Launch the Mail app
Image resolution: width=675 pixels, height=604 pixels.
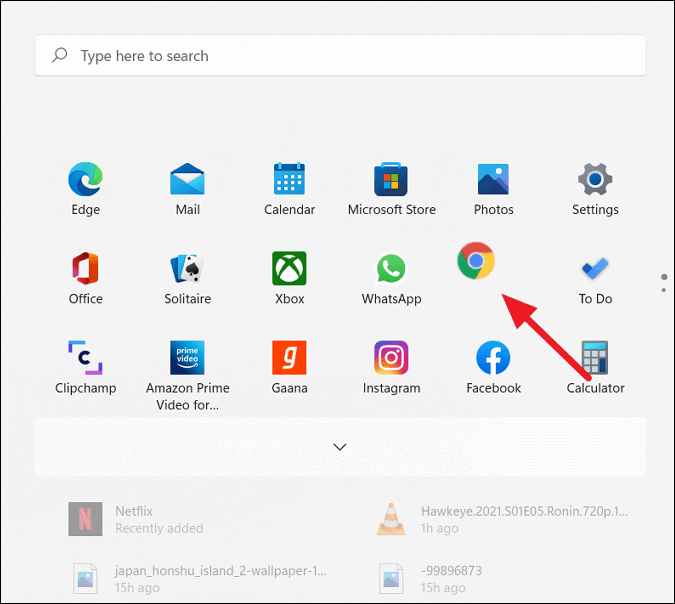click(x=187, y=189)
